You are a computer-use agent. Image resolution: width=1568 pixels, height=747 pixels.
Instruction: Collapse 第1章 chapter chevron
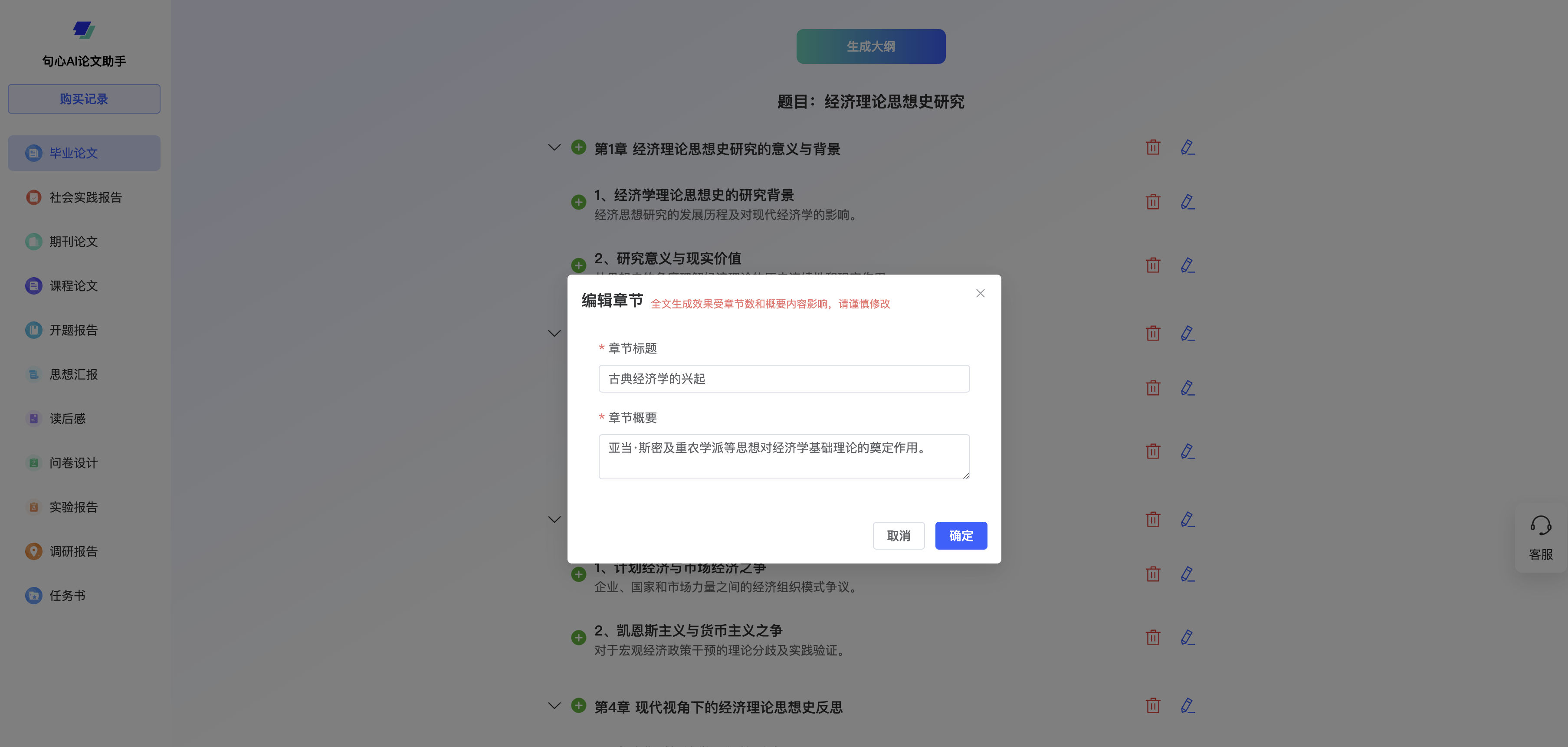tap(554, 147)
